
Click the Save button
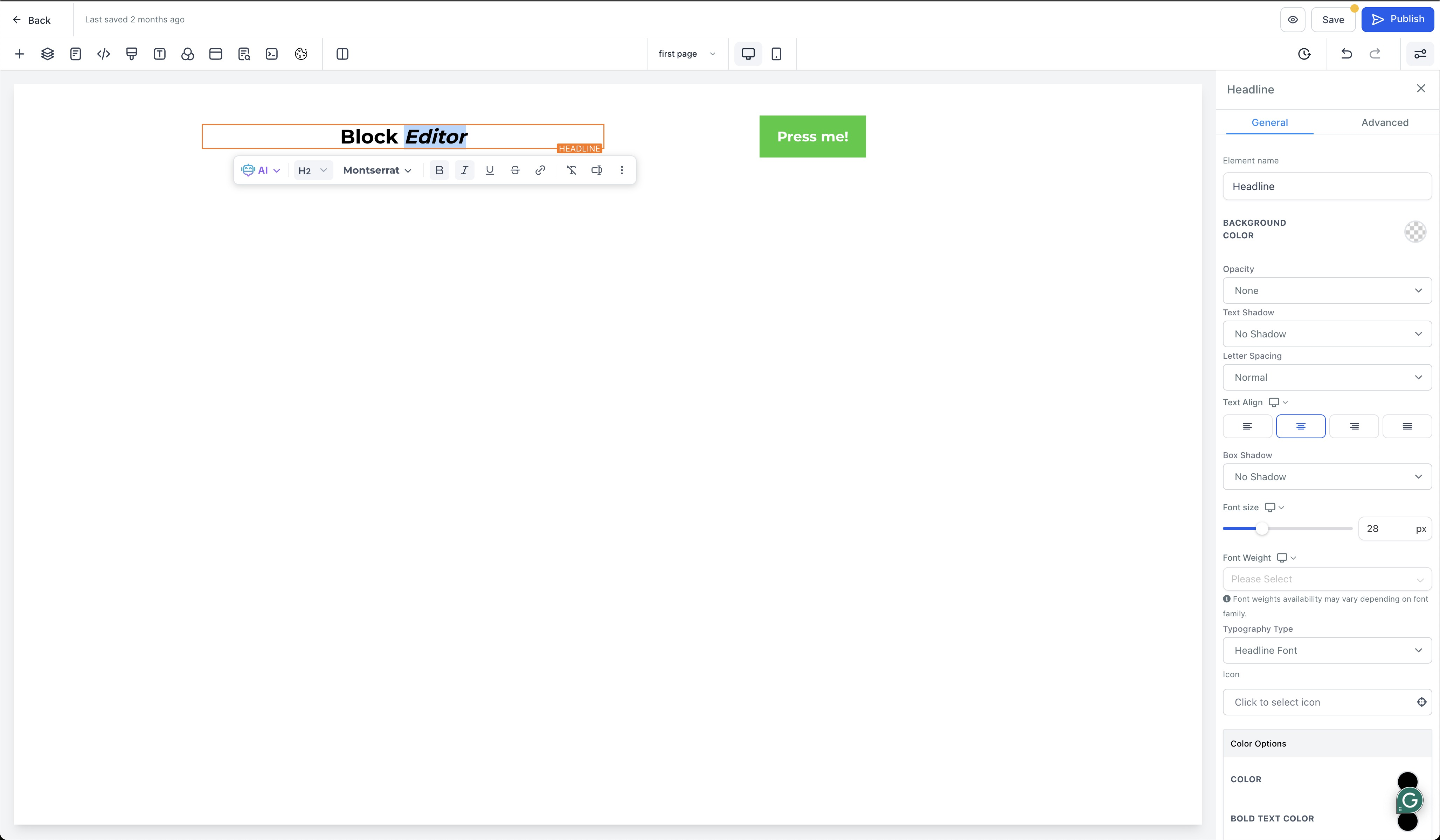click(1332, 20)
